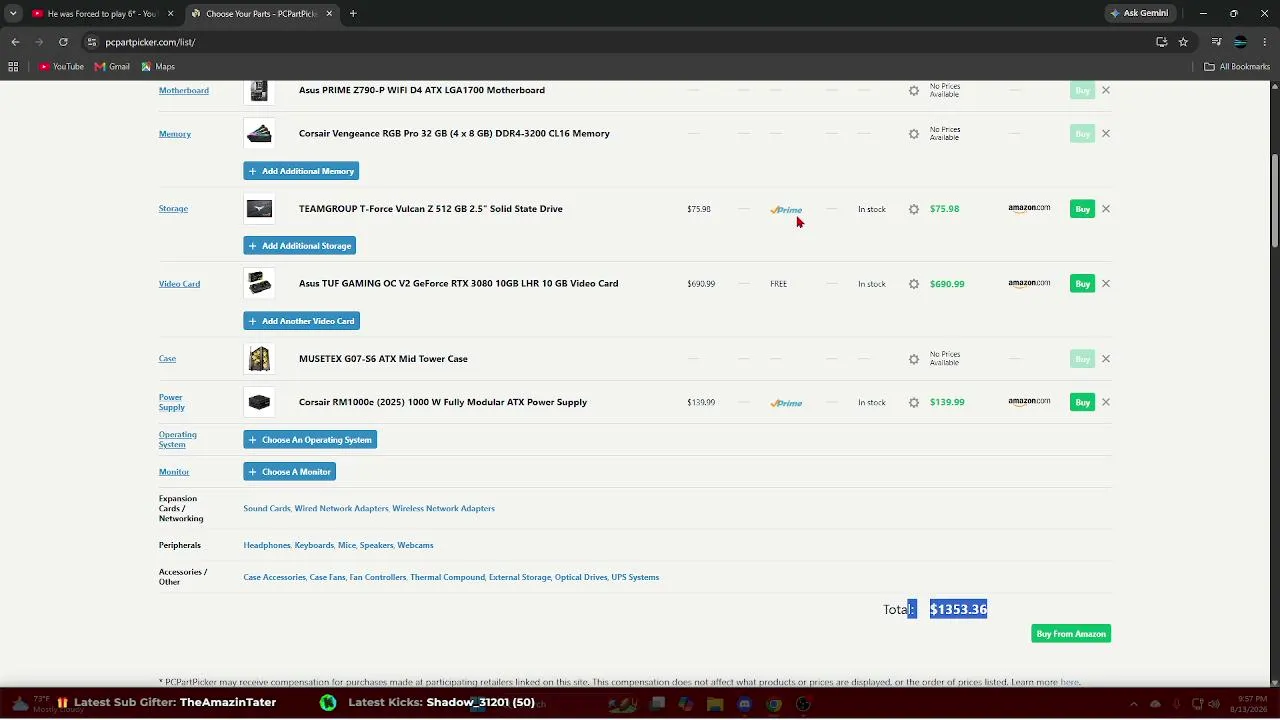Open the Maps bookmark
This screenshot has width=1280, height=720.
point(158,67)
